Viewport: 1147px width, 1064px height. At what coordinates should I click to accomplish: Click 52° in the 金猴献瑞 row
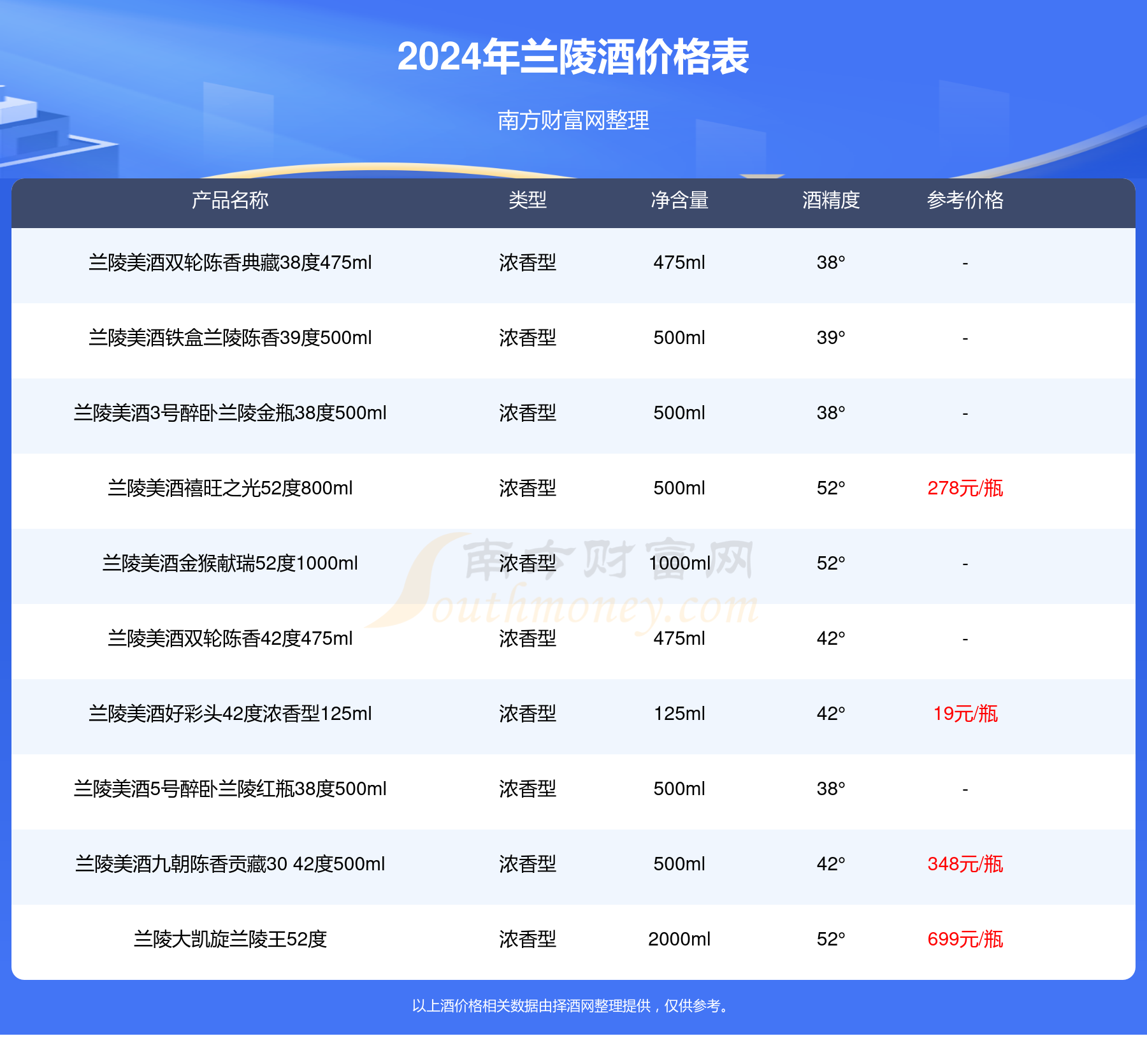(831, 563)
